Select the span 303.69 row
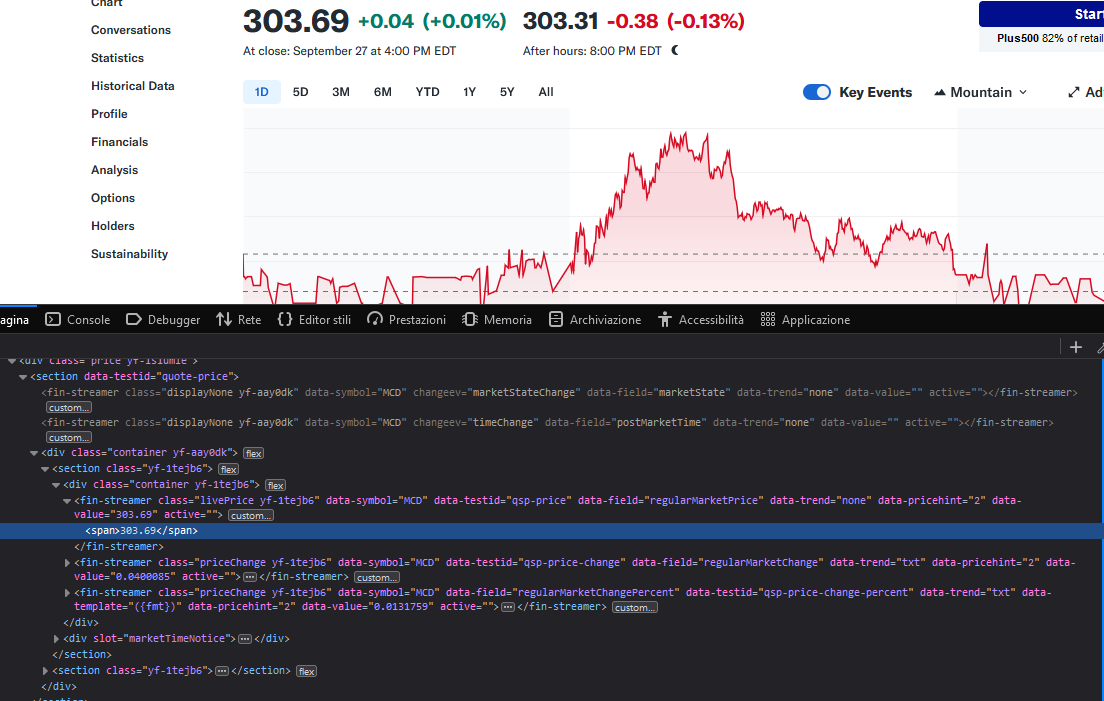This screenshot has height=701, width=1104. coord(551,531)
